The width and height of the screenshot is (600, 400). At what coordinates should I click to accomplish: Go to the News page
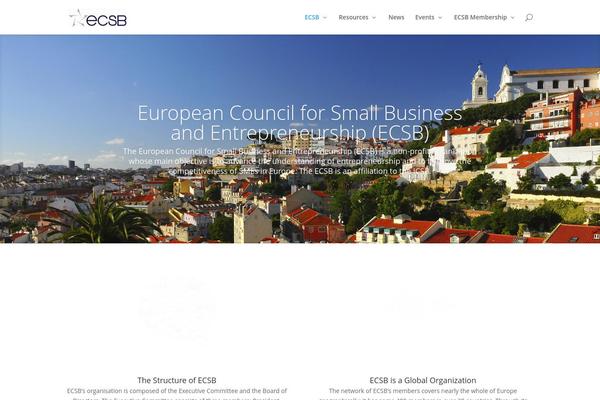click(396, 17)
